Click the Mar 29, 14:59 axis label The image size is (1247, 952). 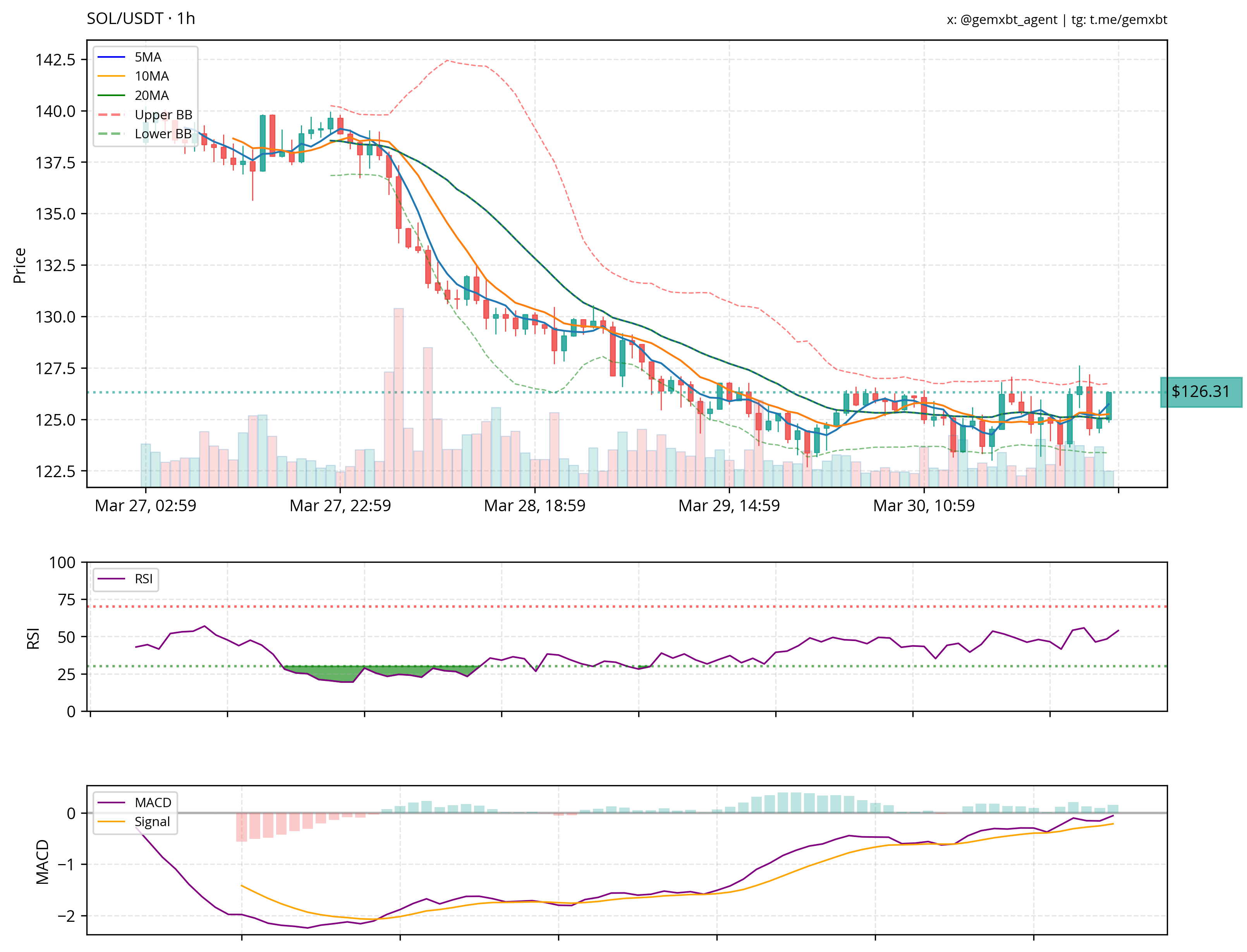point(729,505)
